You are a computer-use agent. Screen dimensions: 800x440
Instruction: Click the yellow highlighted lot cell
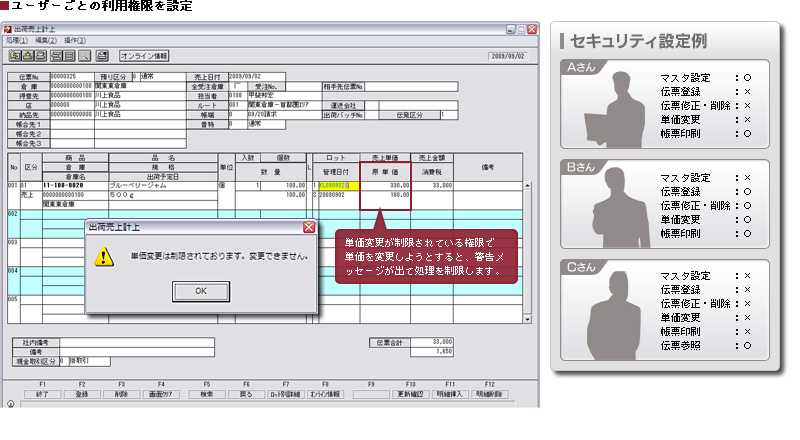click(x=338, y=186)
